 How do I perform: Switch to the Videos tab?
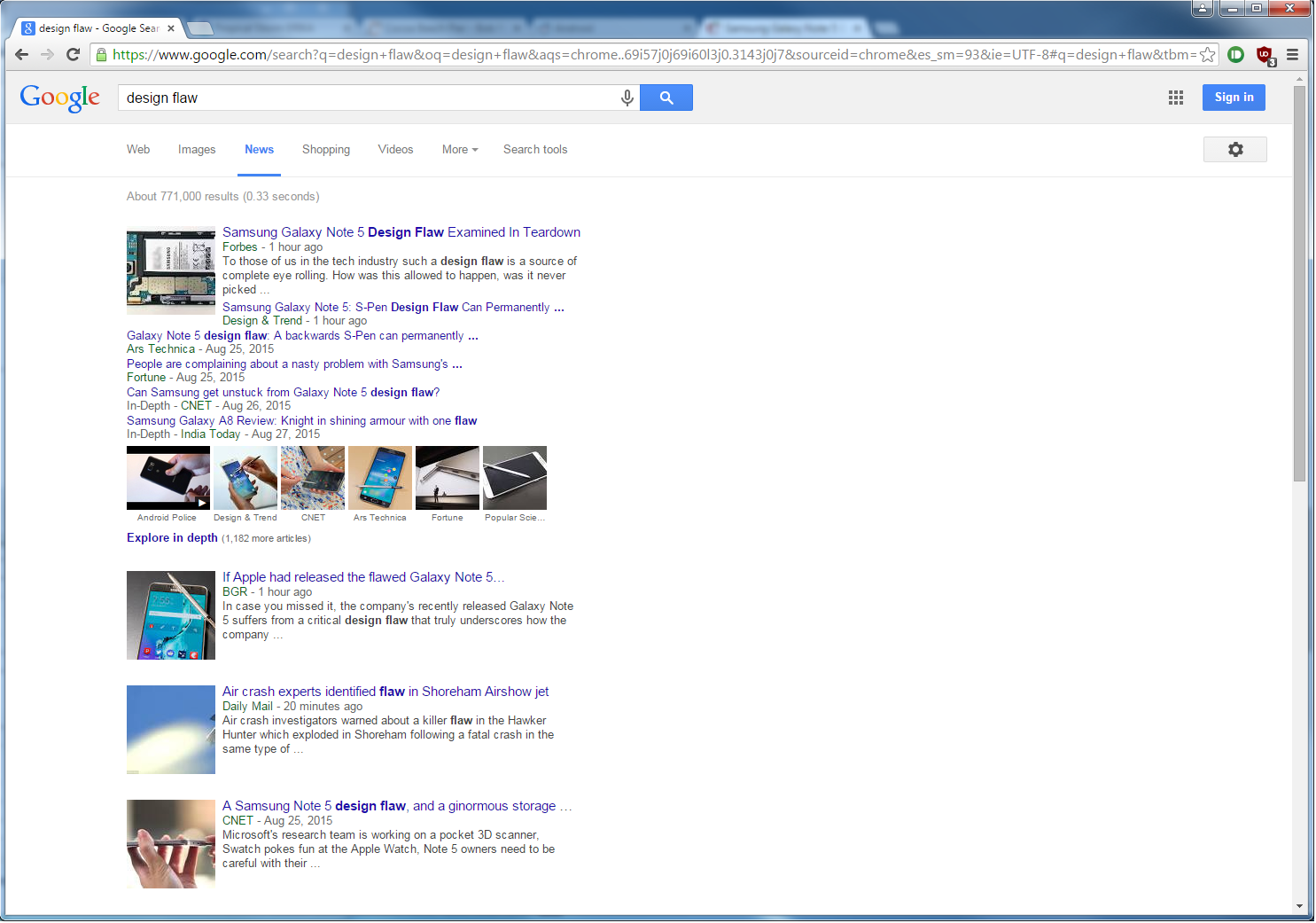point(395,150)
